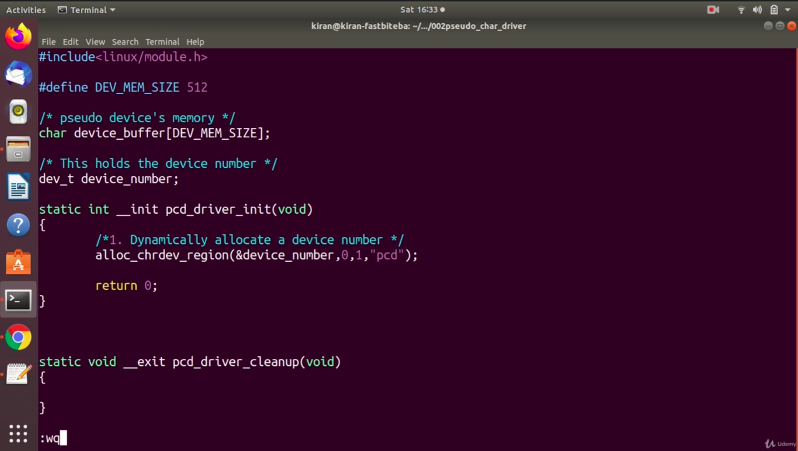The width and height of the screenshot is (798, 451).
Task: Maximize the terminal window
Action: click(x=780, y=26)
